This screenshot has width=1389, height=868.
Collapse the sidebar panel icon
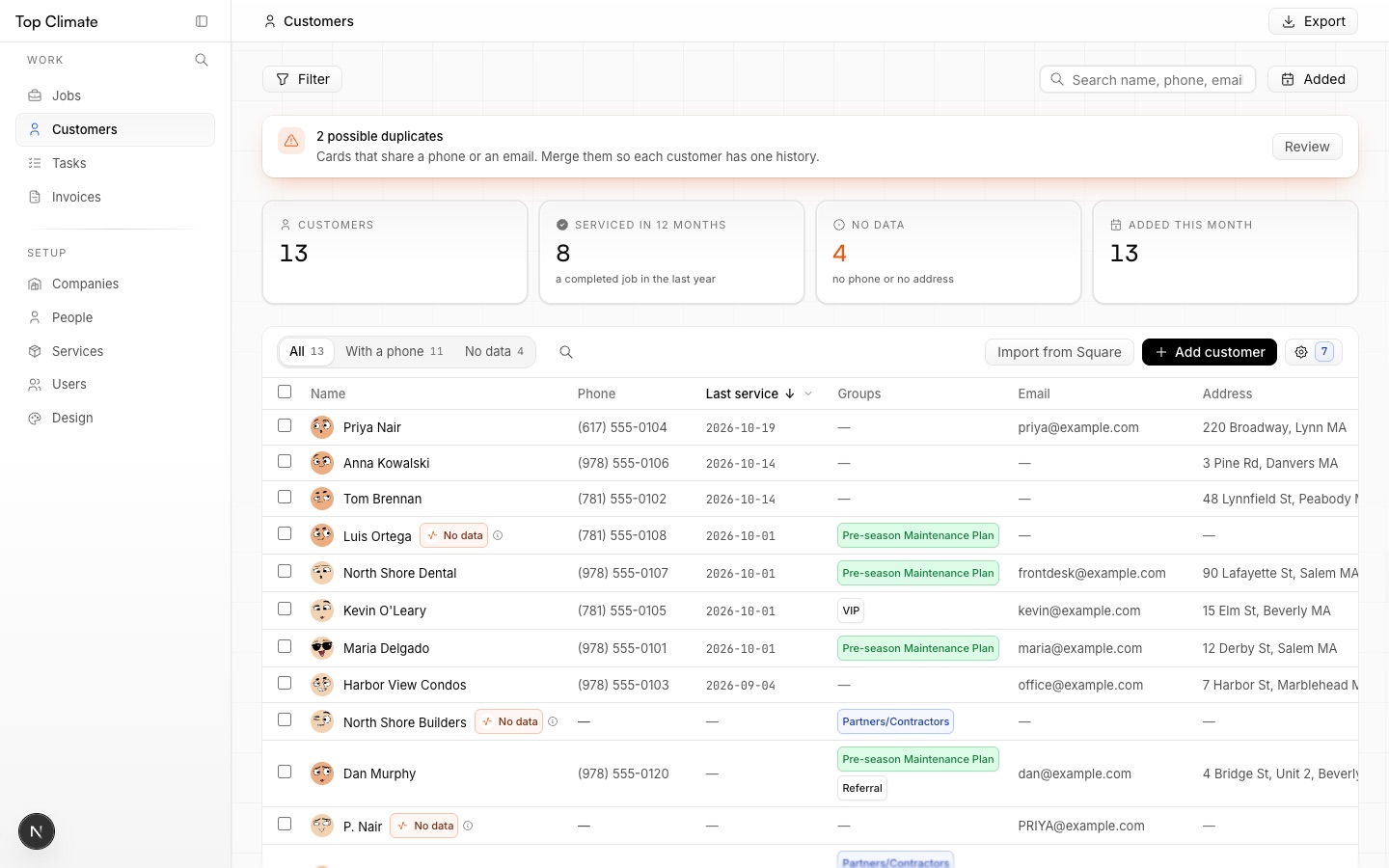coord(202,21)
